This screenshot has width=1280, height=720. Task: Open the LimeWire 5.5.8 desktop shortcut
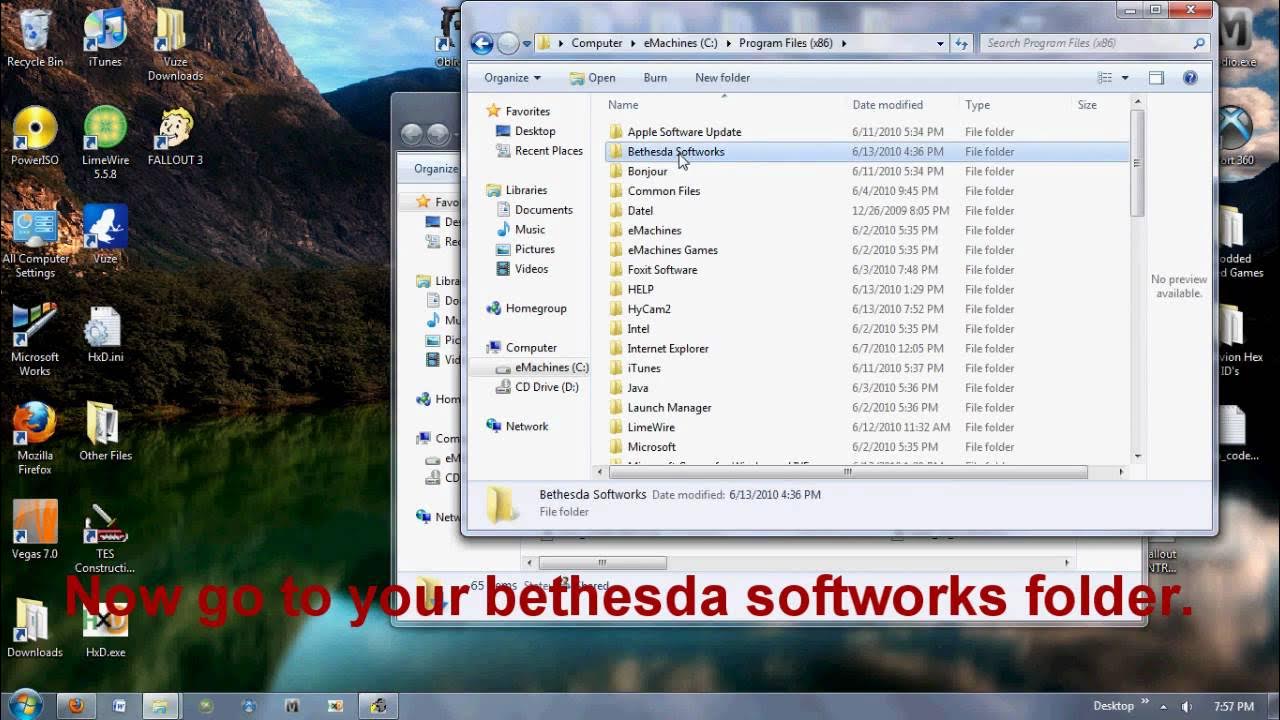coord(105,142)
